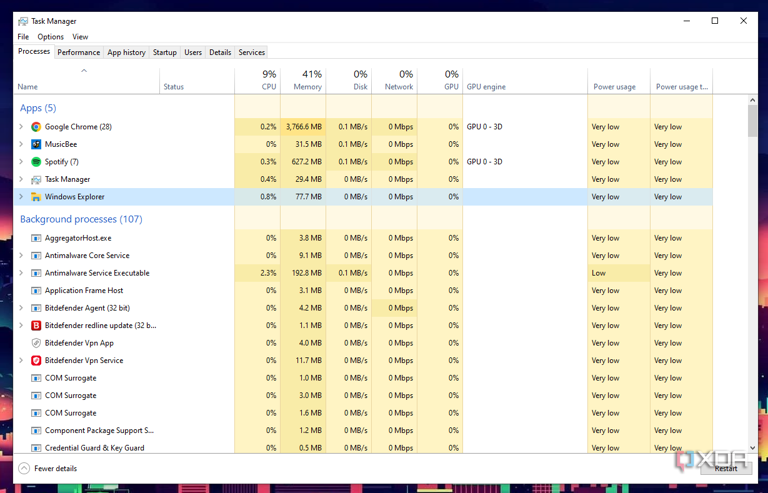This screenshot has height=493, width=768.
Task: Sort by the GPU engine column header
Action: (x=525, y=80)
